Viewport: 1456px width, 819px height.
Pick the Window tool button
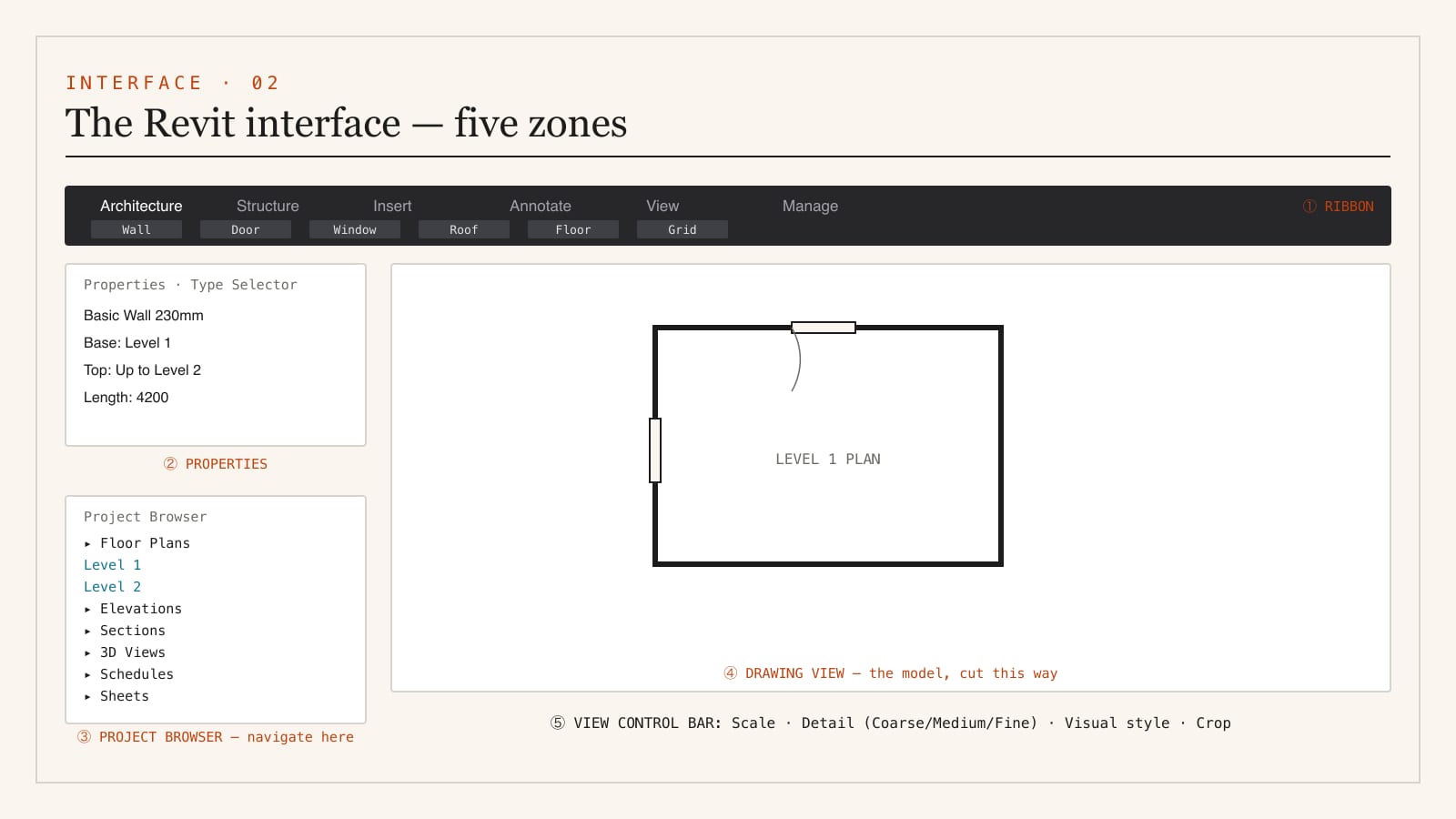355,229
